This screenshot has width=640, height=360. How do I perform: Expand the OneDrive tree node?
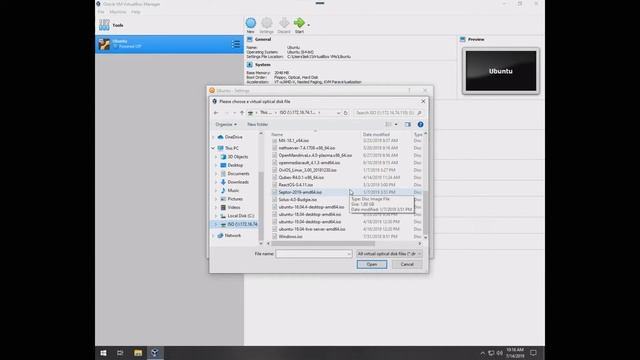(x=213, y=137)
